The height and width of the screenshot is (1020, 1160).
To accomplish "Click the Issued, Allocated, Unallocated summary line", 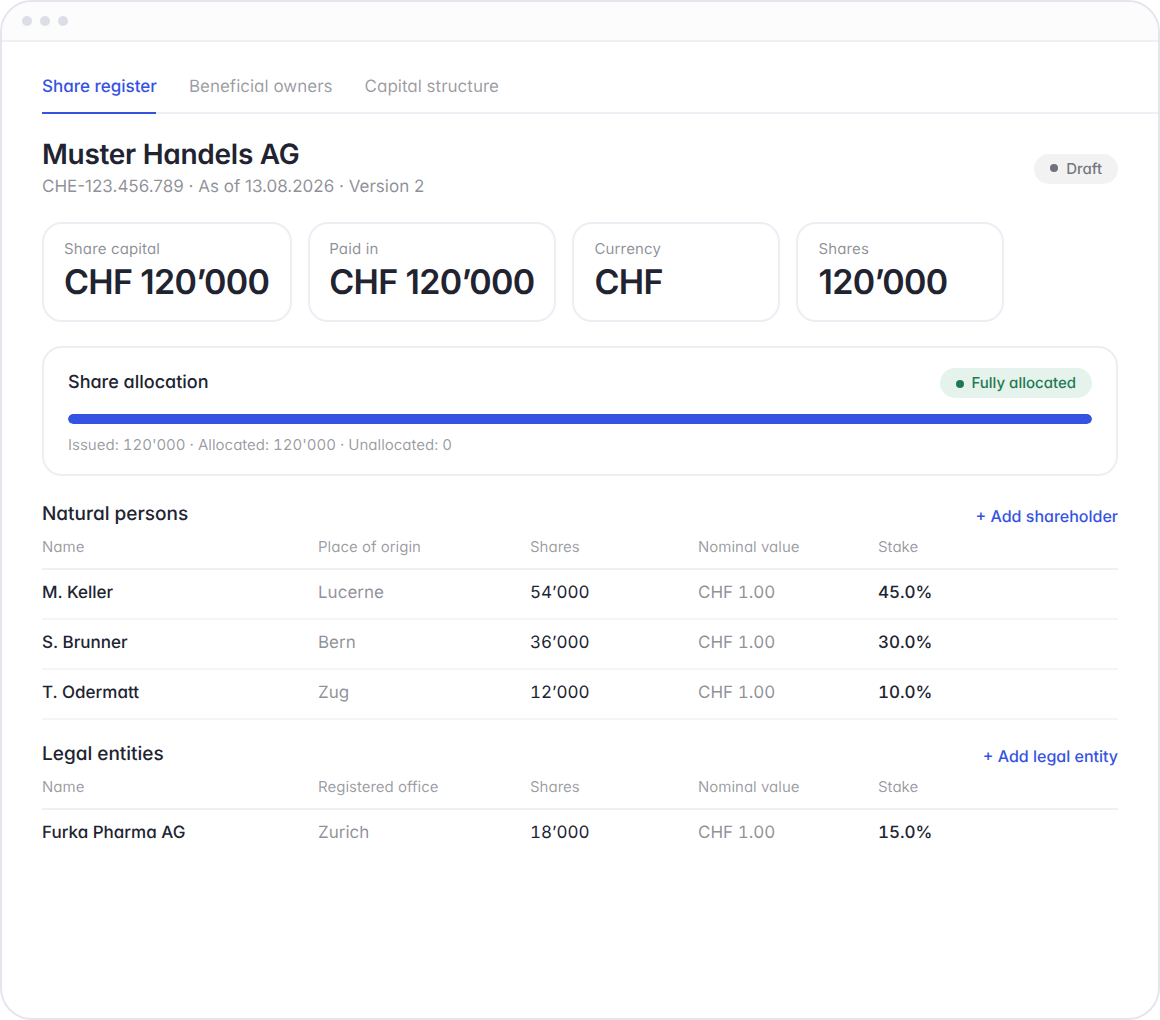I will click(260, 445).
